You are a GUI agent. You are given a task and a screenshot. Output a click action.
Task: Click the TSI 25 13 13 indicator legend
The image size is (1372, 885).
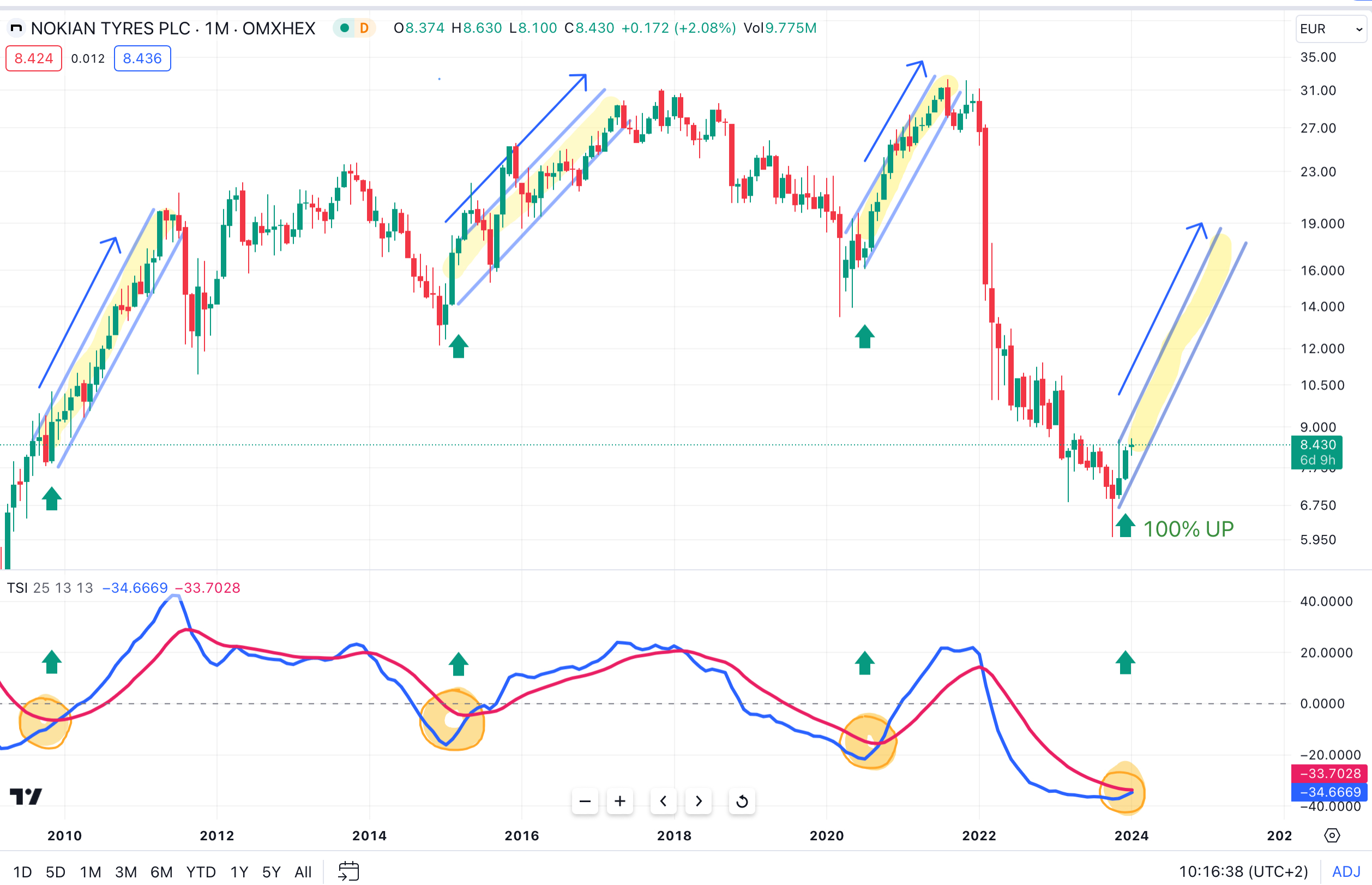(x=50, y=588)
